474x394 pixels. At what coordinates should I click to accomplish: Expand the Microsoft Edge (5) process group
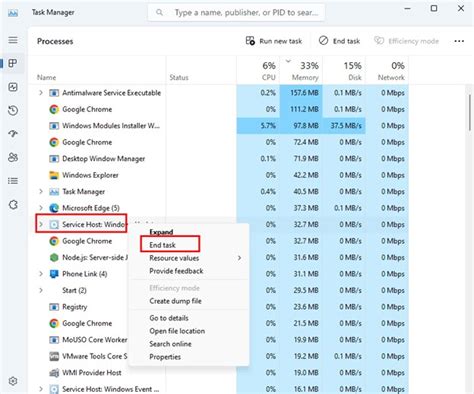click(x=41, y=208)
